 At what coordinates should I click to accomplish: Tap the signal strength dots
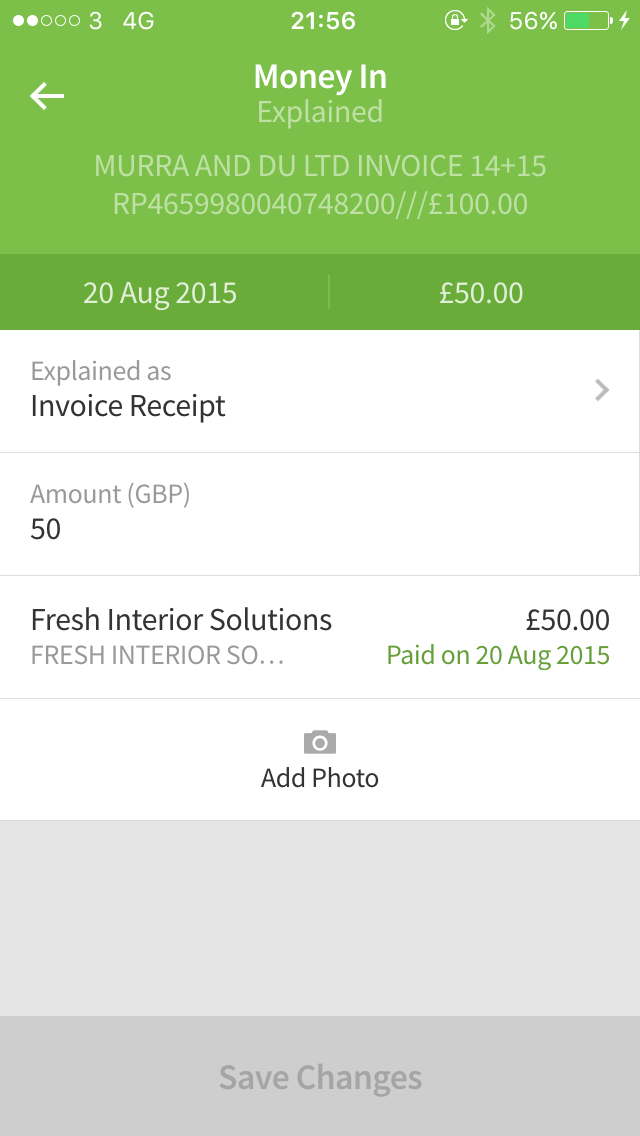click(x=46, y=20)
